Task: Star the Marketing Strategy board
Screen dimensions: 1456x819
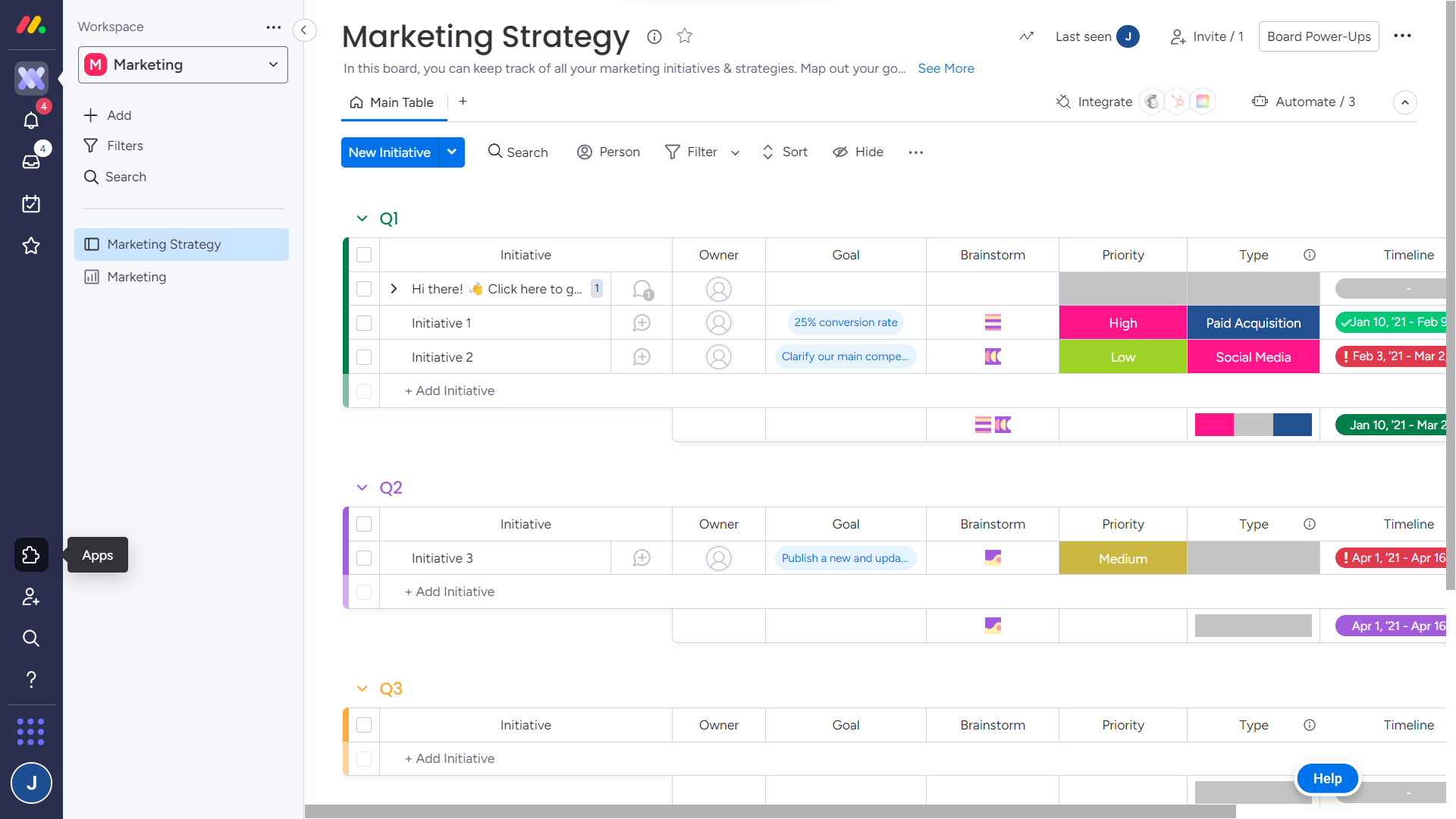Action: click(685, 36)
